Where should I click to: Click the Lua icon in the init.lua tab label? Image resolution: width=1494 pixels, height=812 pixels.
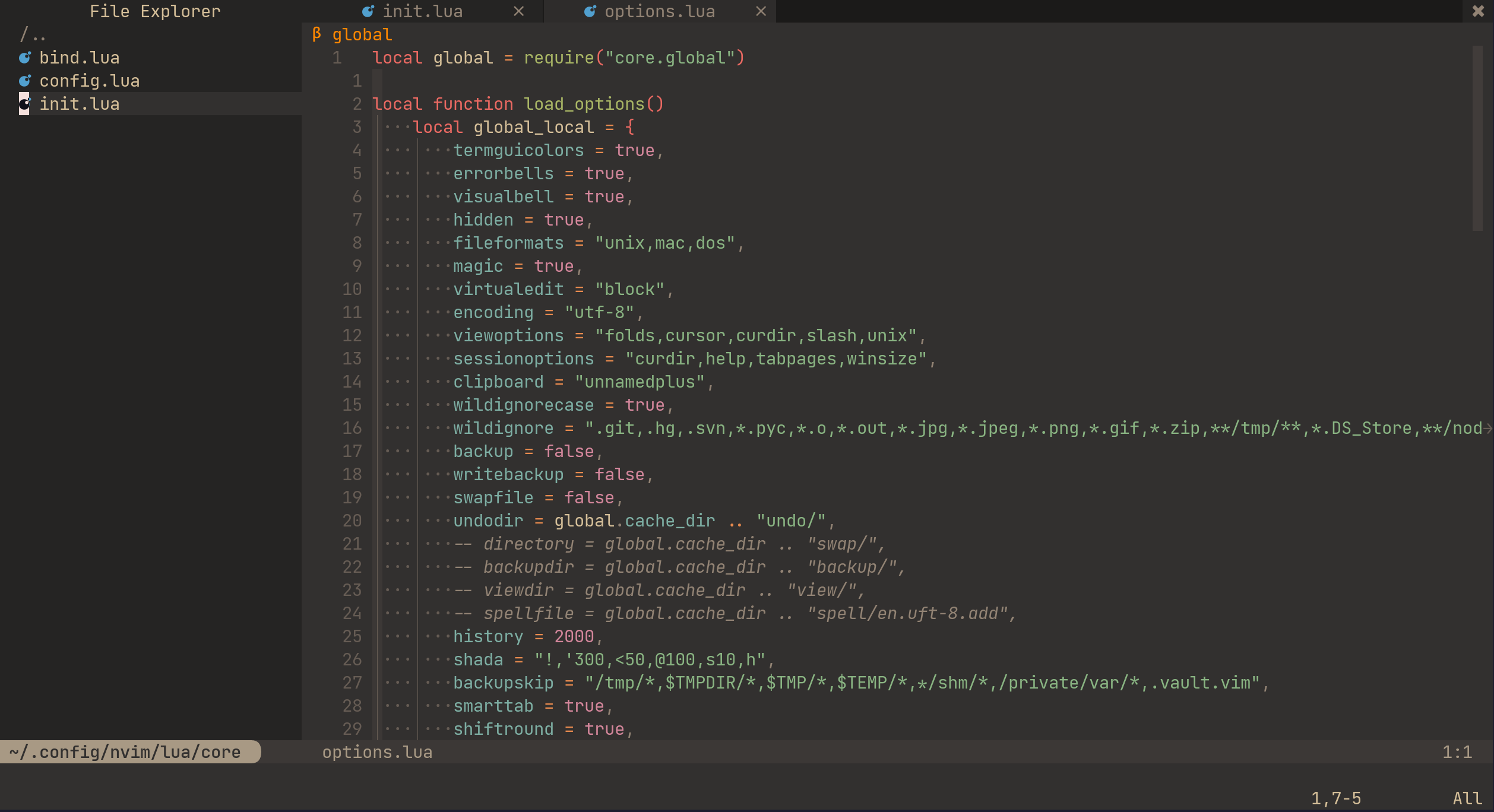[368, 11]
